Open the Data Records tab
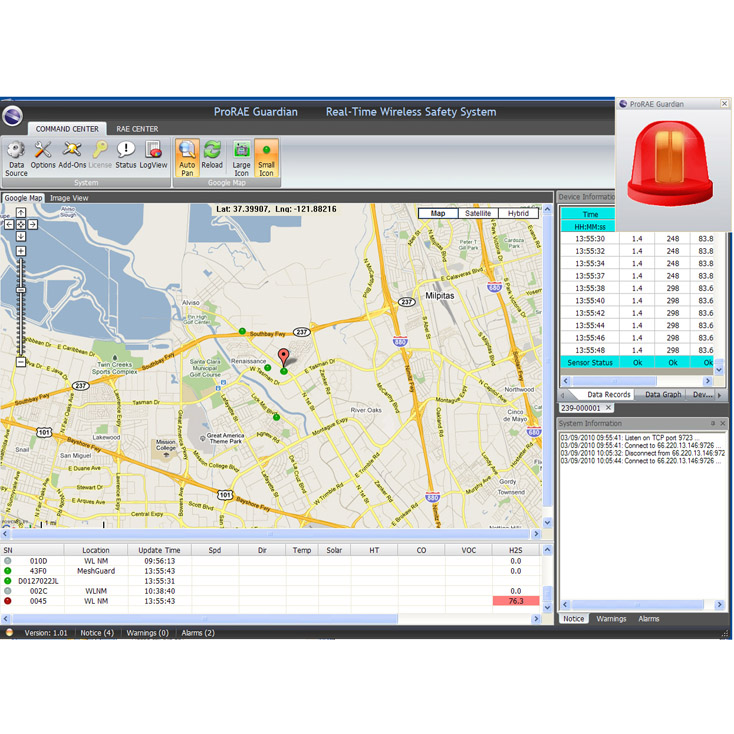The width and height of the screenshot is (734, 734). tap(608, 395)
